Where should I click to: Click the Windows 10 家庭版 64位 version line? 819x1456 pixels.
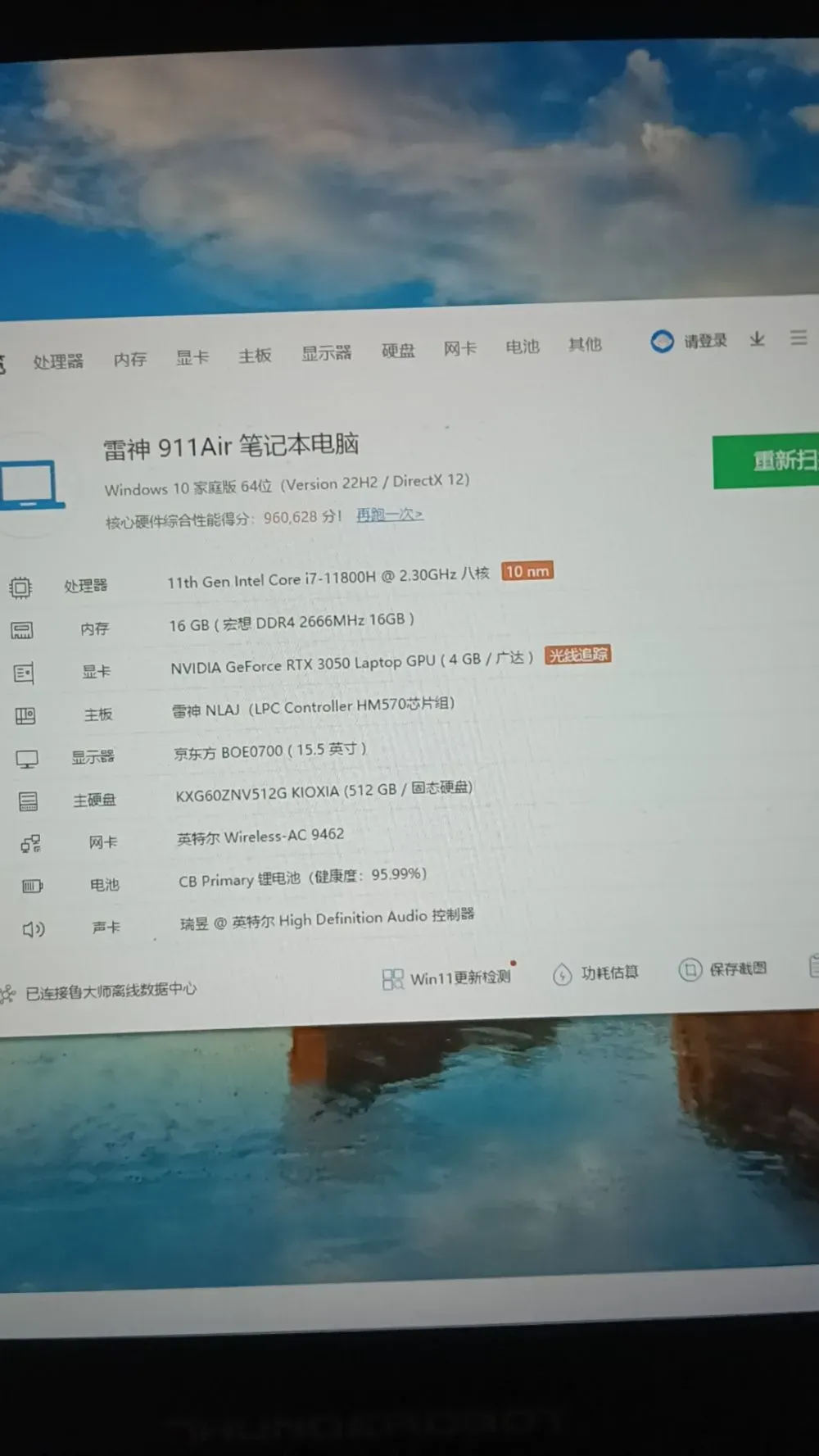287,484
